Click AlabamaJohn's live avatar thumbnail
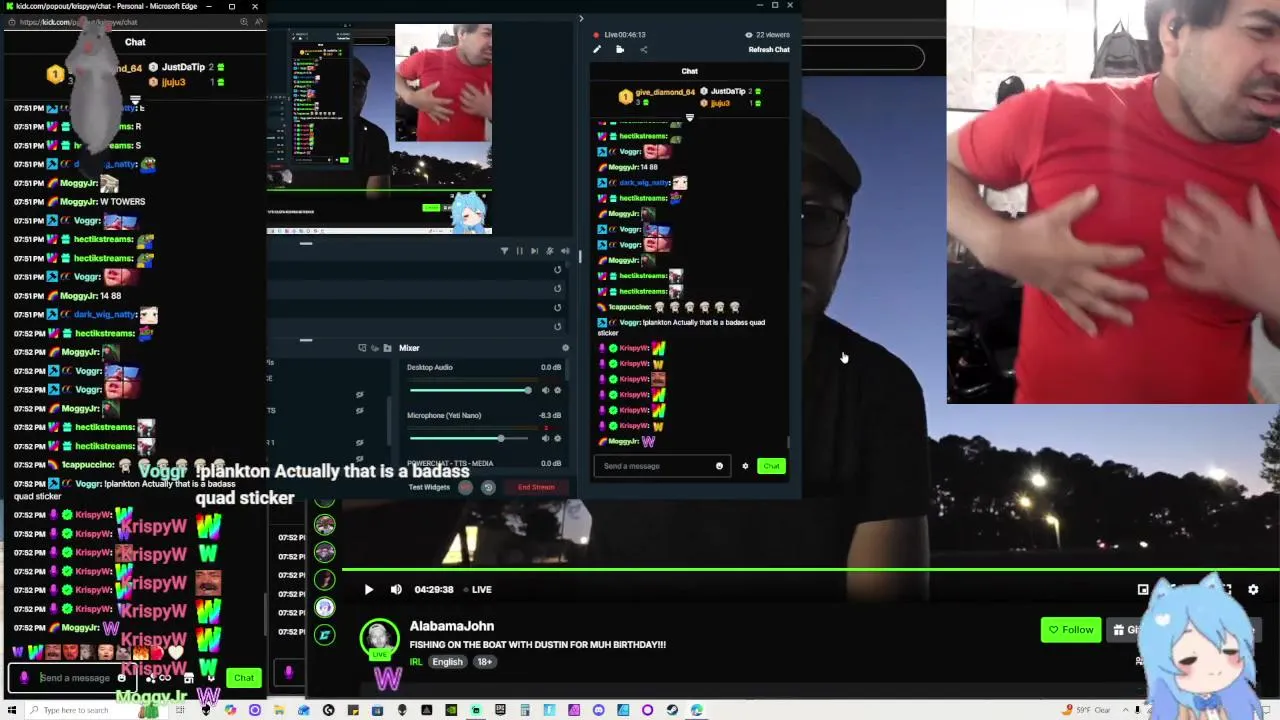1280x720 pixels. pyautogui.click(x=379, y=639)
